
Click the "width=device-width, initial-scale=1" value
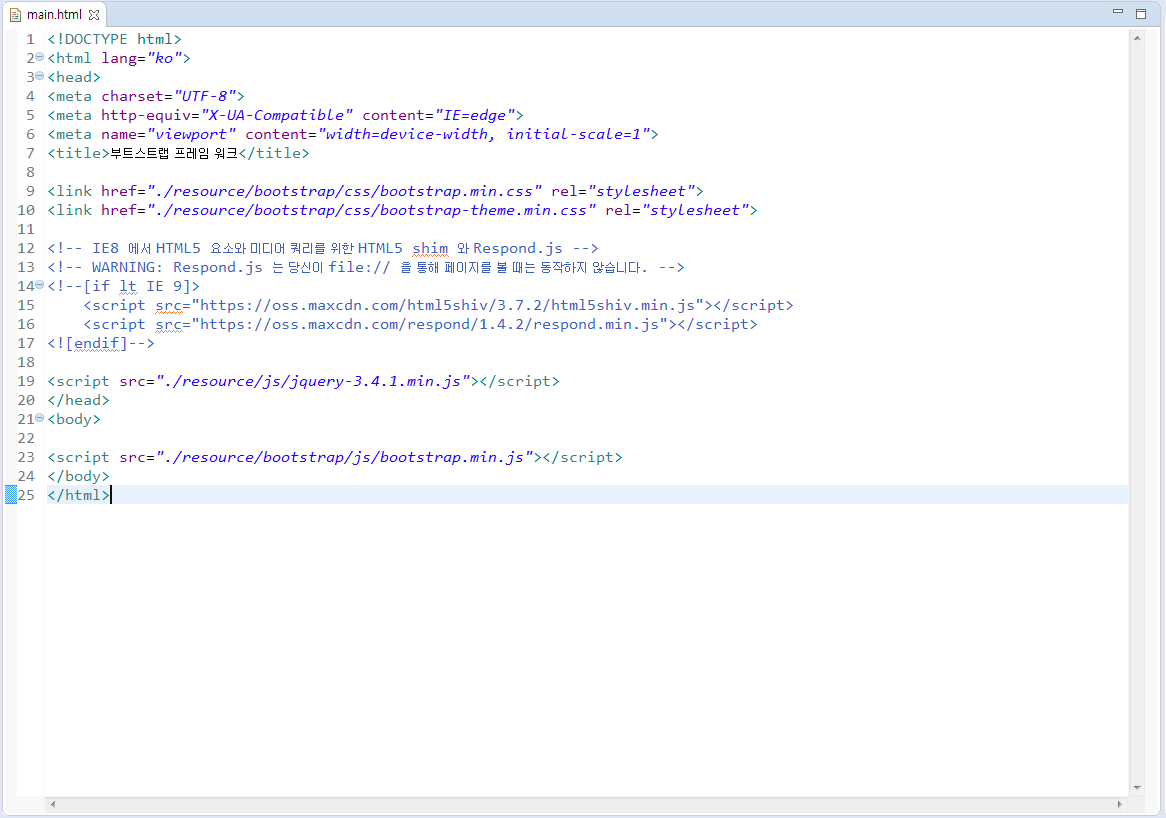[x=483, y=134]
